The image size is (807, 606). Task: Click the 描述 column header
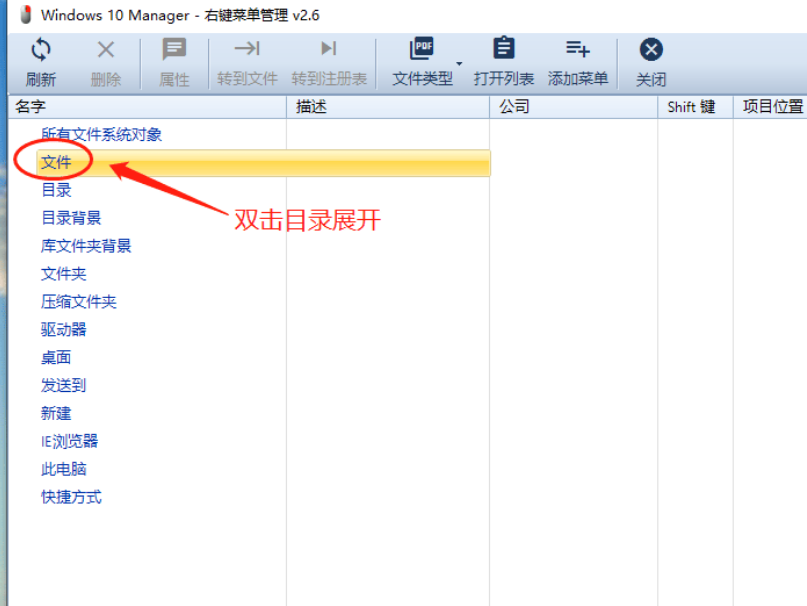[x=311, y=107]
